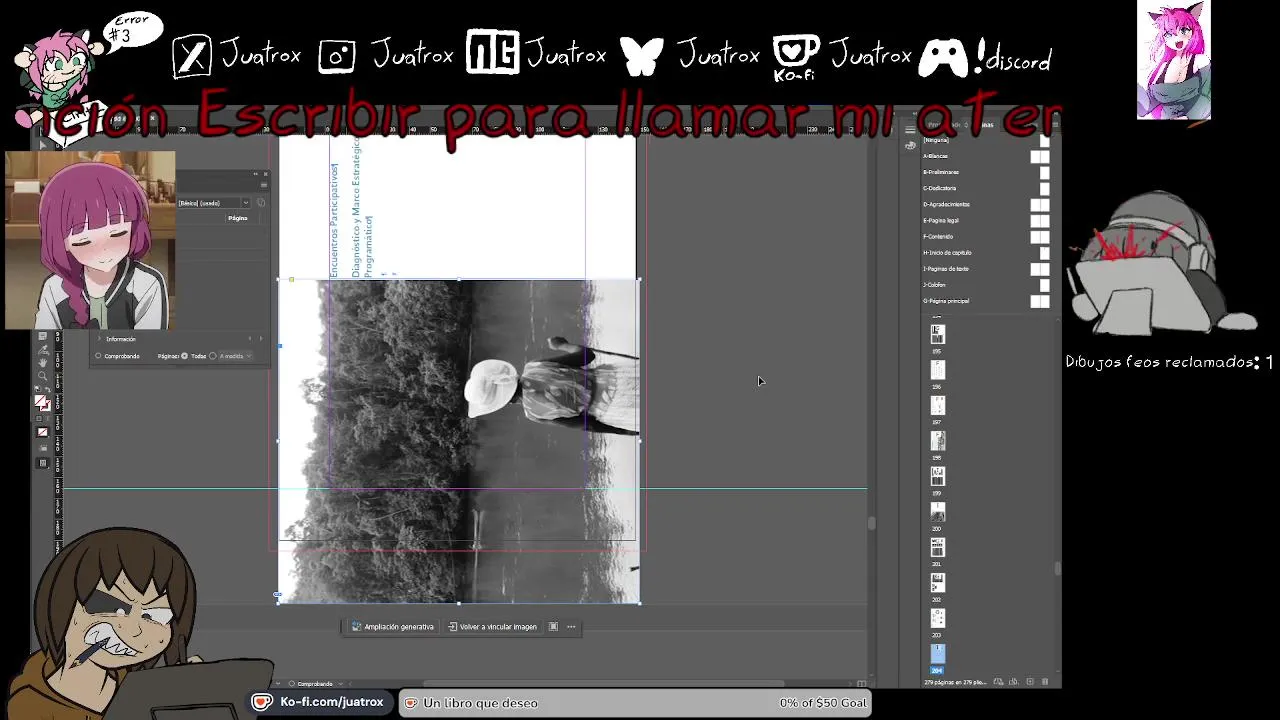Click the 'Un libro que deseo' goal bar
The width and height of the screenshot is (1280, 720).
point(636,703)
